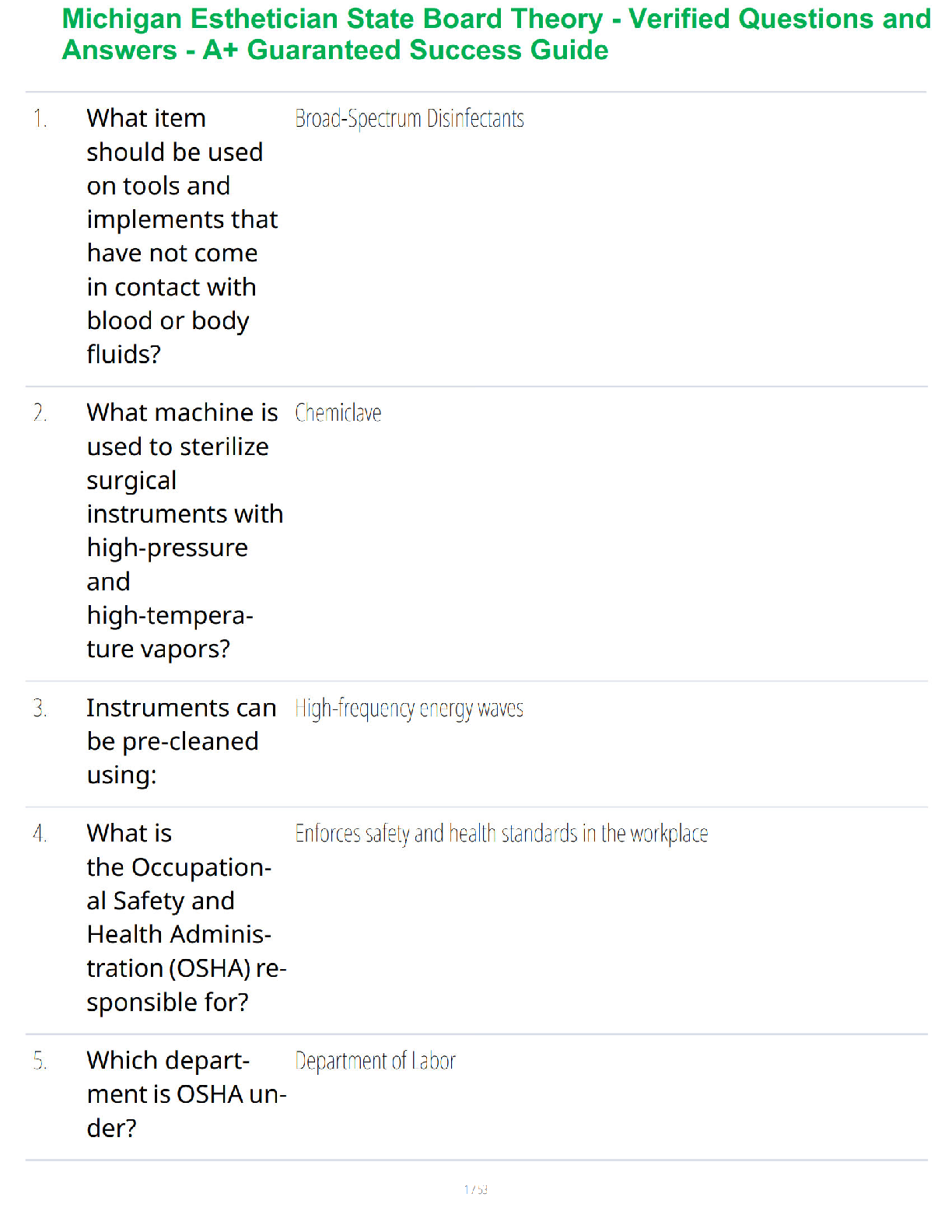
Task: Select question 2 about sterilizing surgical instruments
Action: [185, 530]
